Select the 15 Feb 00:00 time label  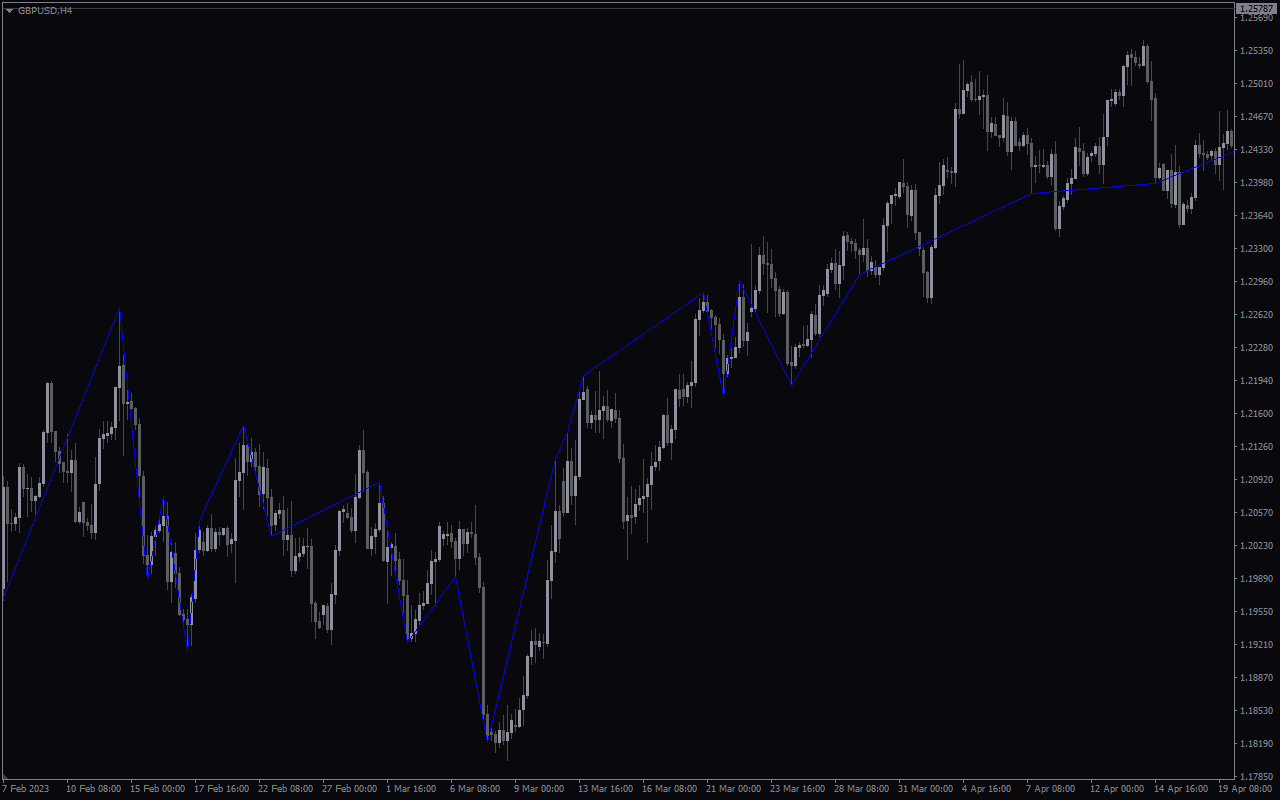(158, 788)
